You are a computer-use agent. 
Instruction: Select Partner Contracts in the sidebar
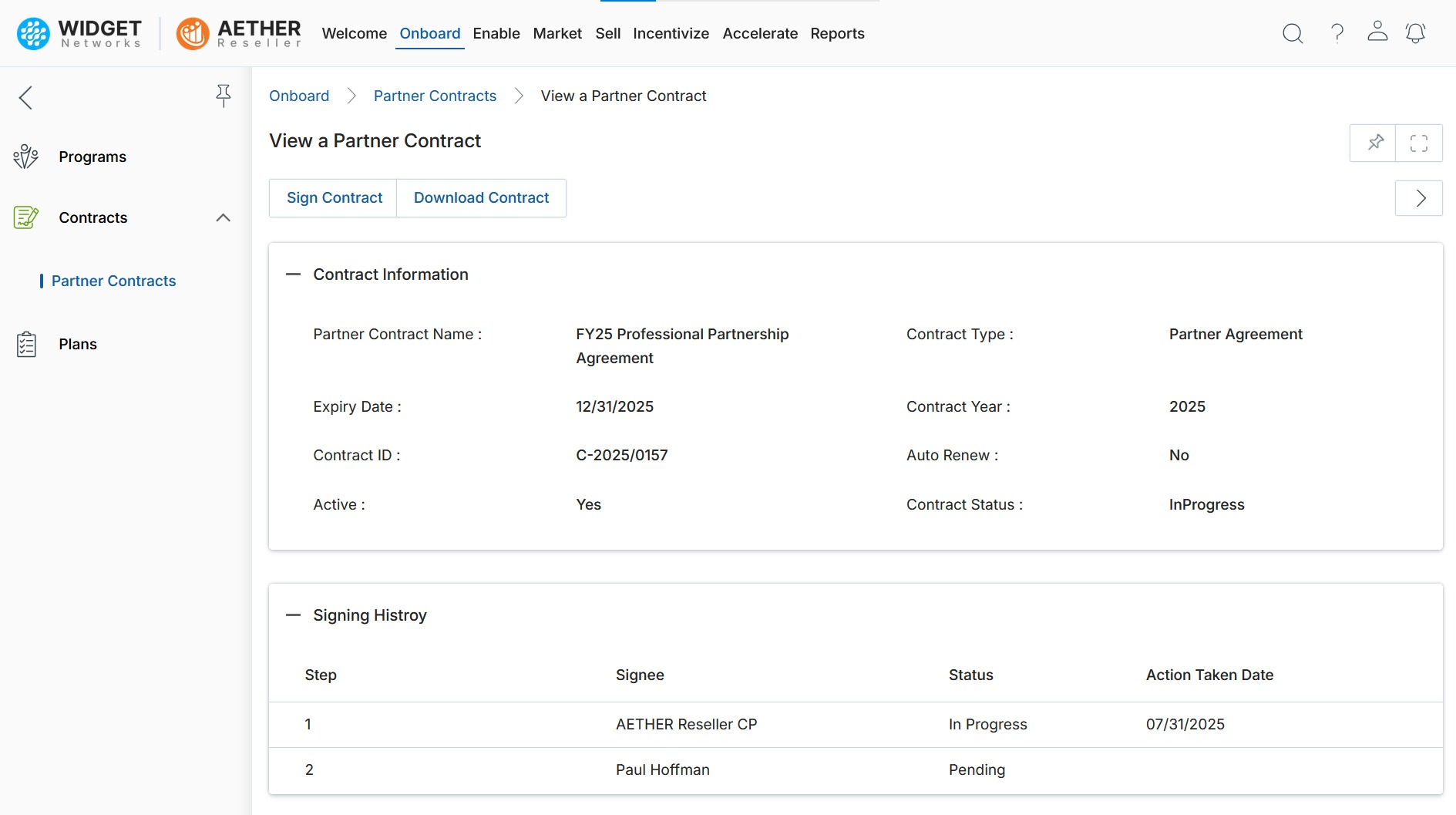[113, 281]
